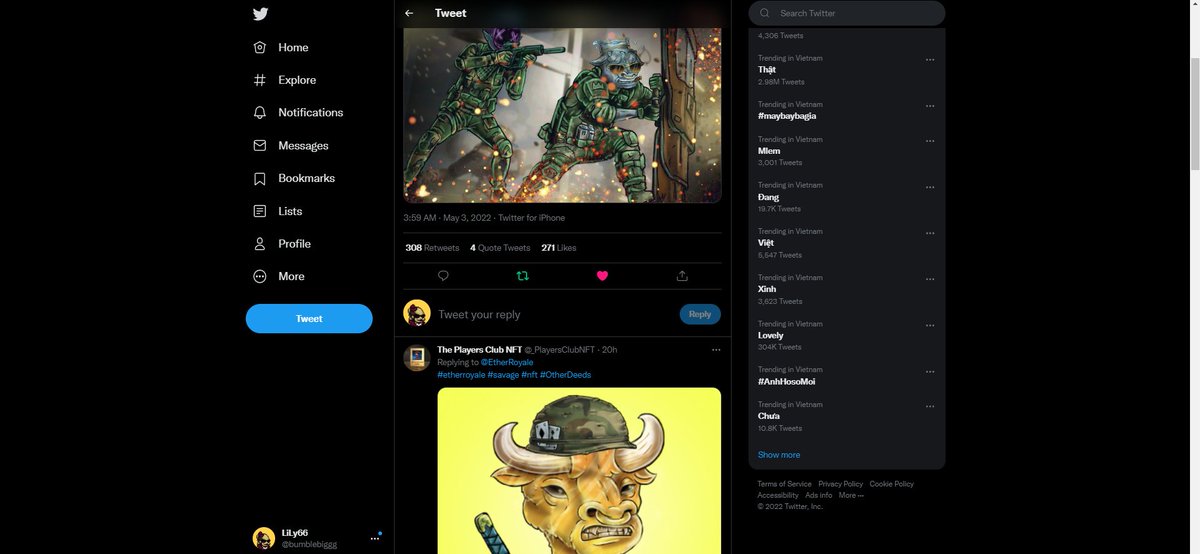Open options menu on Players Club NFT reply
Screen dimensions: 1200x554
coord(716,350)
